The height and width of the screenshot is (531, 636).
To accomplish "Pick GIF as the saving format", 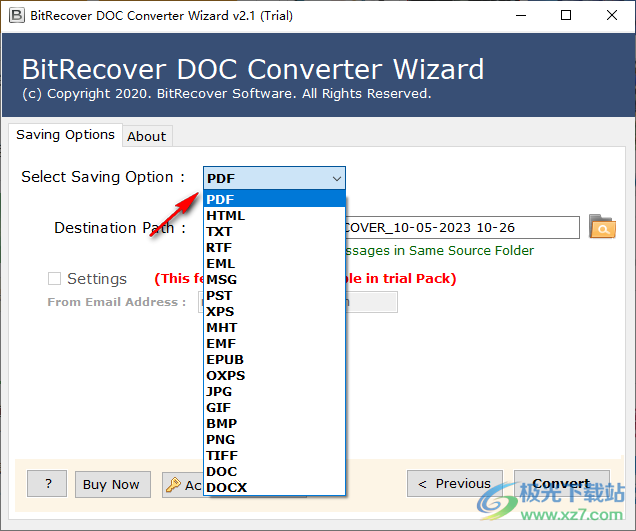I will 275,408.
